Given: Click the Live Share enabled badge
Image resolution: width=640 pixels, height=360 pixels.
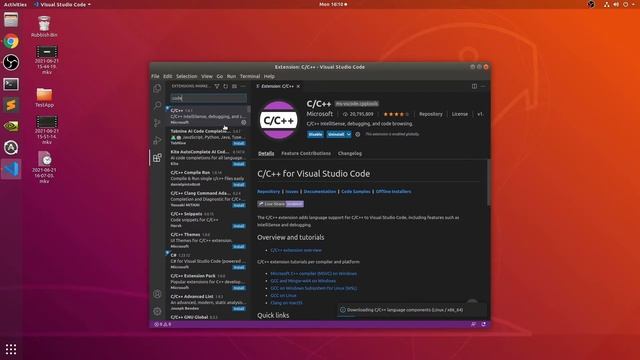Looking at the screenshot, I should point(280,204).
